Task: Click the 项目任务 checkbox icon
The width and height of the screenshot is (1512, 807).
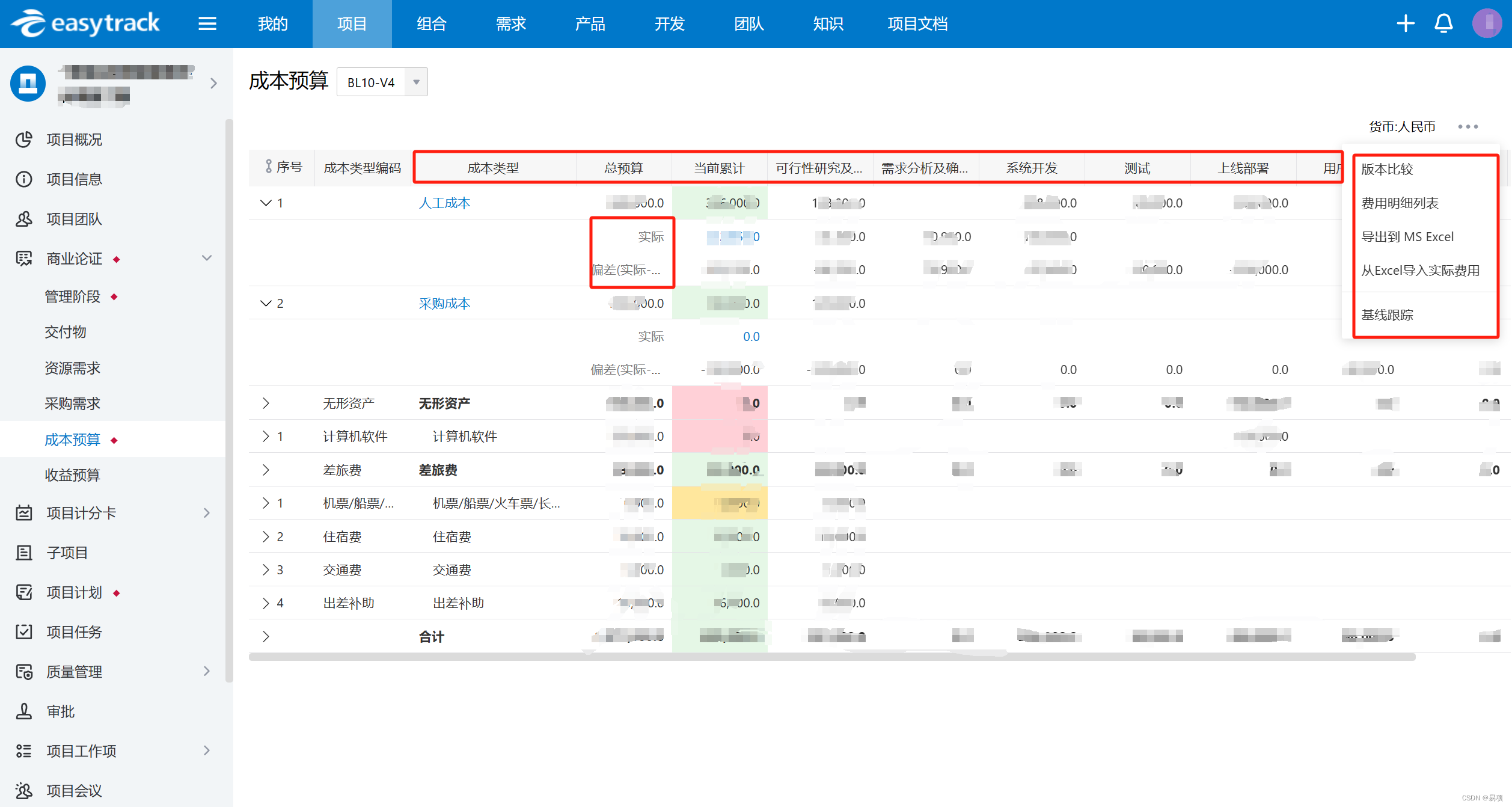Action: (x=24, y=632)
